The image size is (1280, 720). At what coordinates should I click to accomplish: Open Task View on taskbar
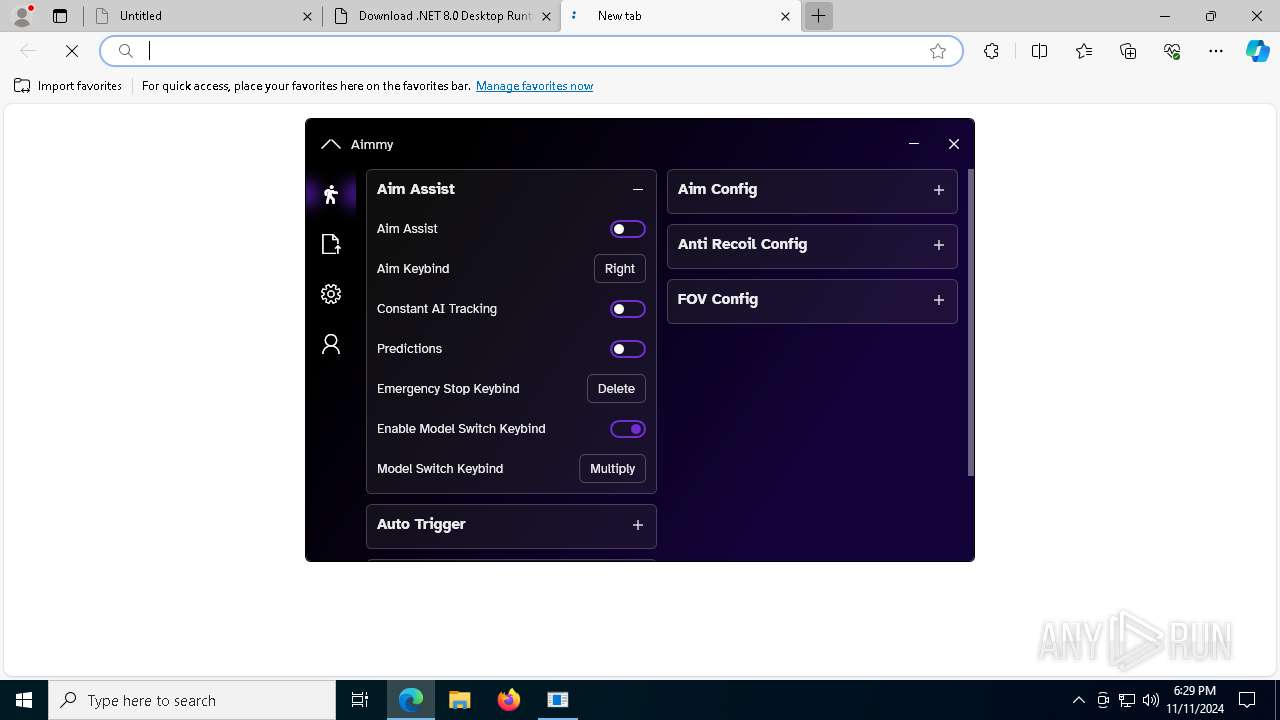(x=360, y=700)
